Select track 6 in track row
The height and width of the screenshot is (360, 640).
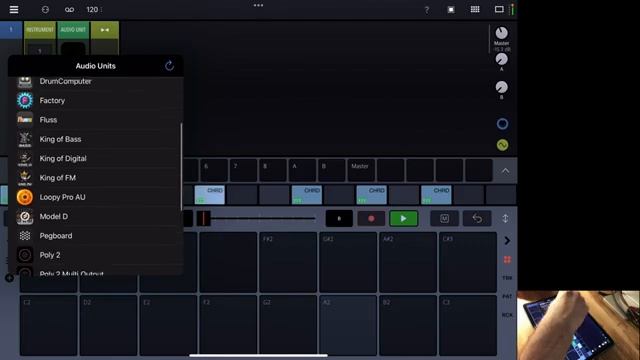point(214,170)
